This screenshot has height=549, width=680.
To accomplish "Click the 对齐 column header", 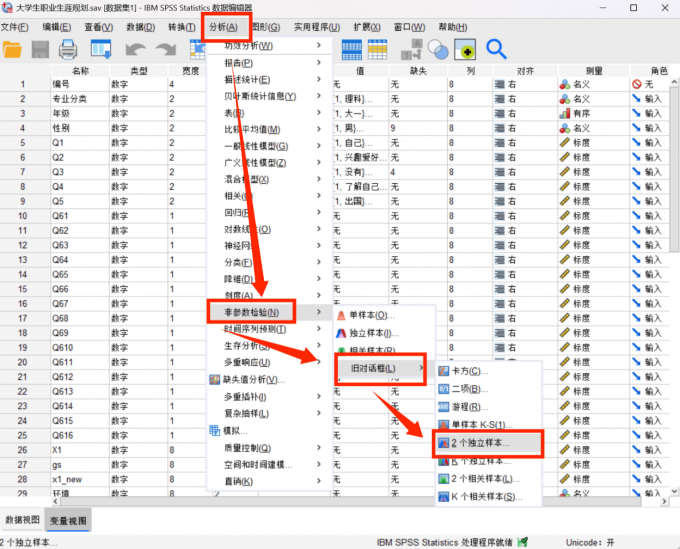I will tap(525, 71).
